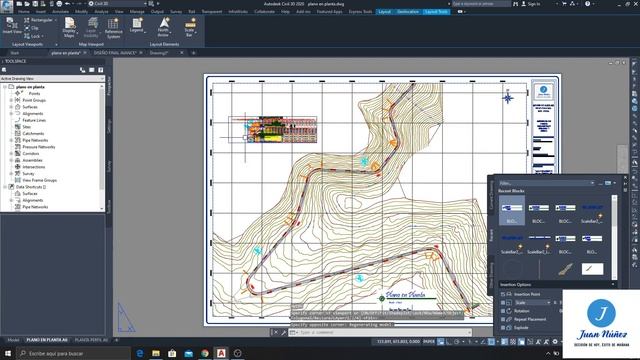The image size is (640, 360).
Task: Click the Insert View tool
Action: (x=12, y=26)
